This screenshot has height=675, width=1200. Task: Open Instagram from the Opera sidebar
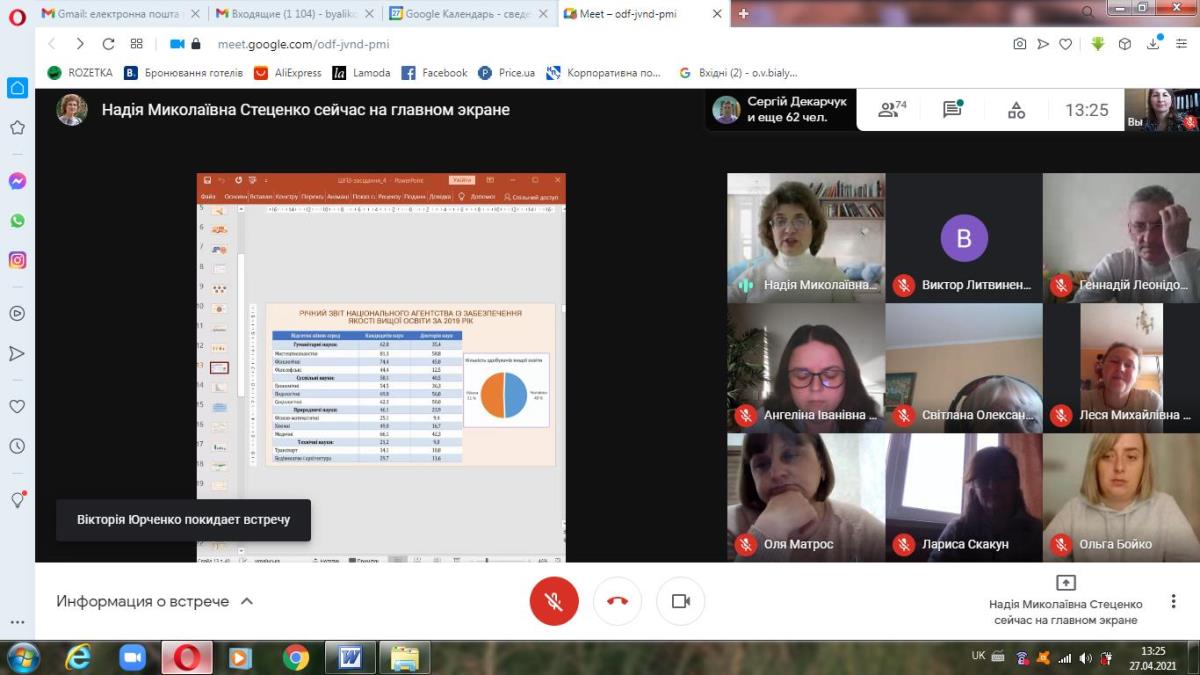coord(17,260)
